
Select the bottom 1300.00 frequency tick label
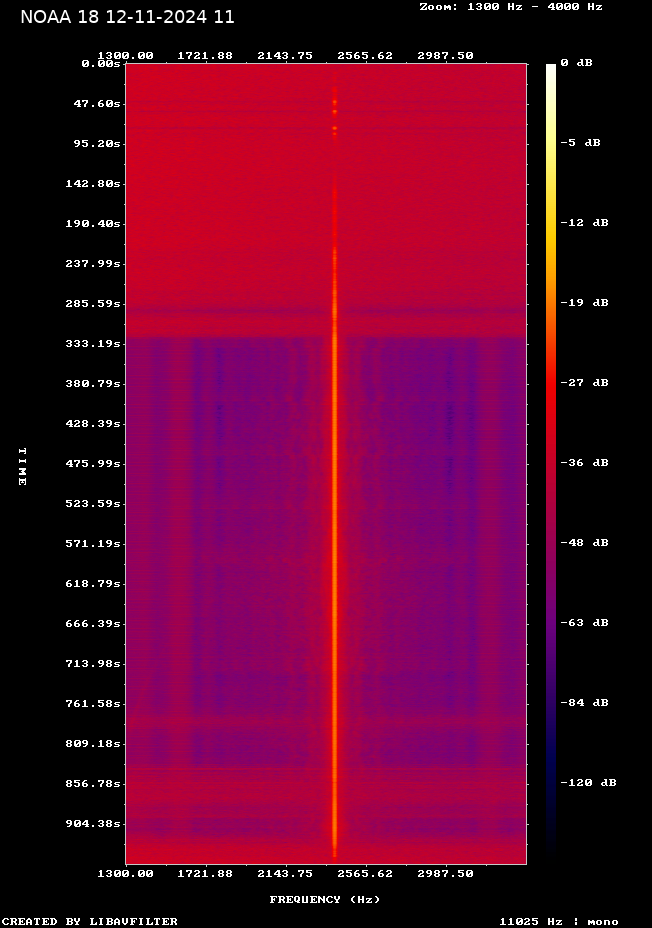pyautogui.click(x=125, y=873)
